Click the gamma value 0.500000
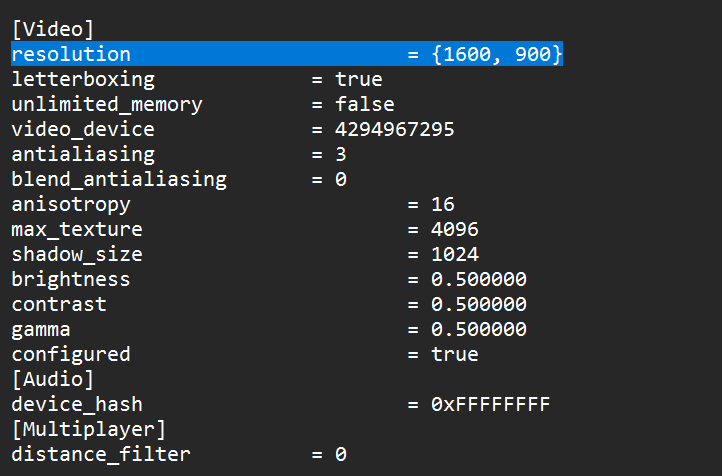 click(479, 329)
